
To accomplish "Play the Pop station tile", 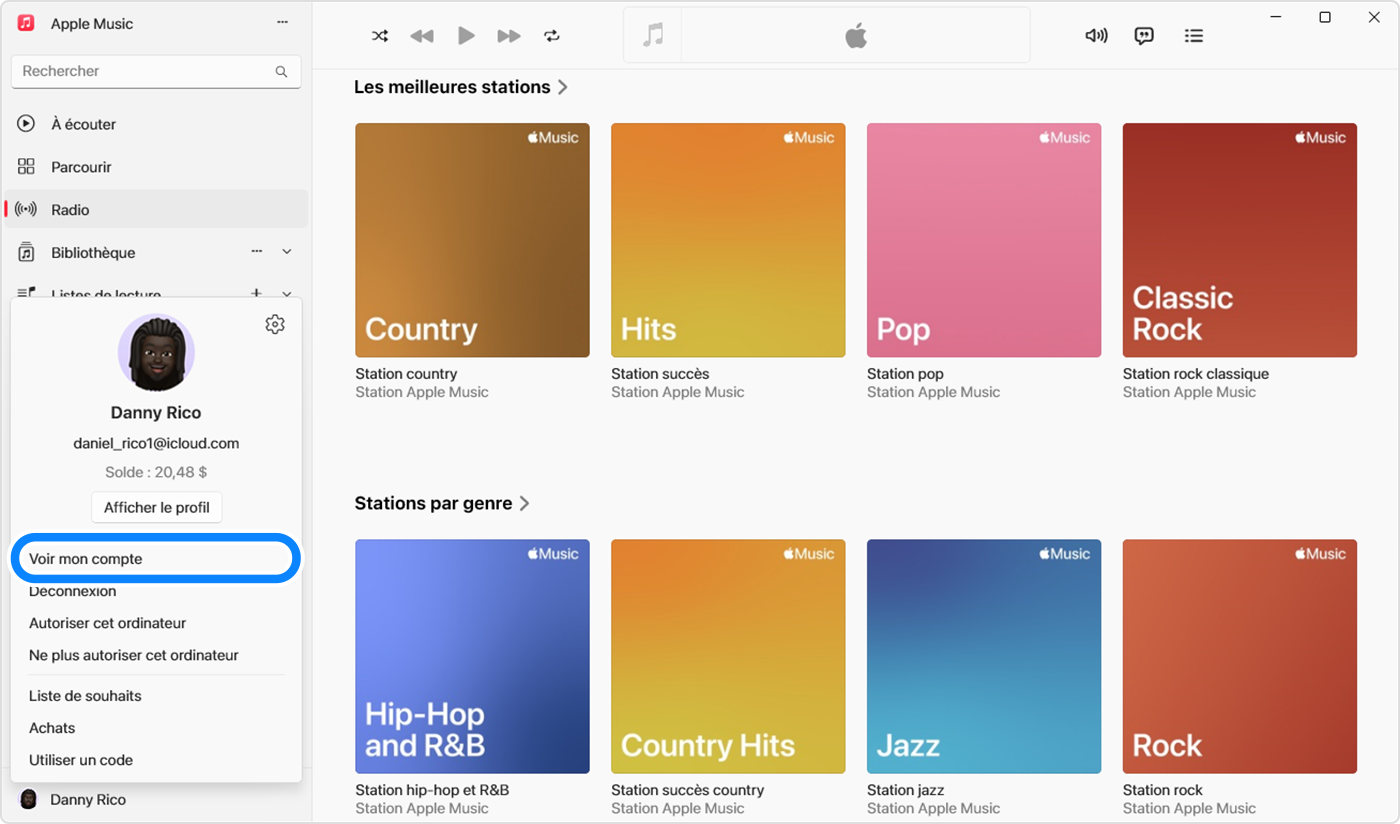I will tap(984, 240).
